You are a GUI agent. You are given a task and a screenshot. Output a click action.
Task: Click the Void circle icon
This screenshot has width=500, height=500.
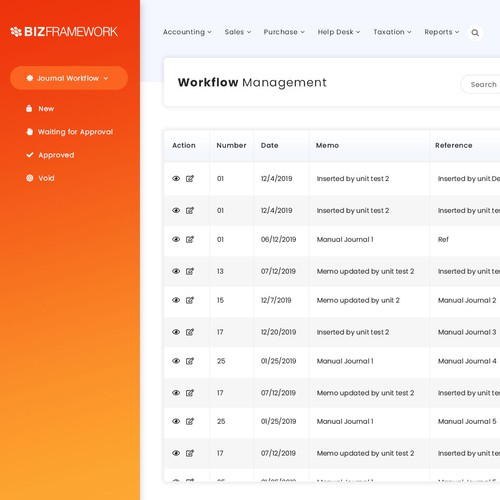30,178
